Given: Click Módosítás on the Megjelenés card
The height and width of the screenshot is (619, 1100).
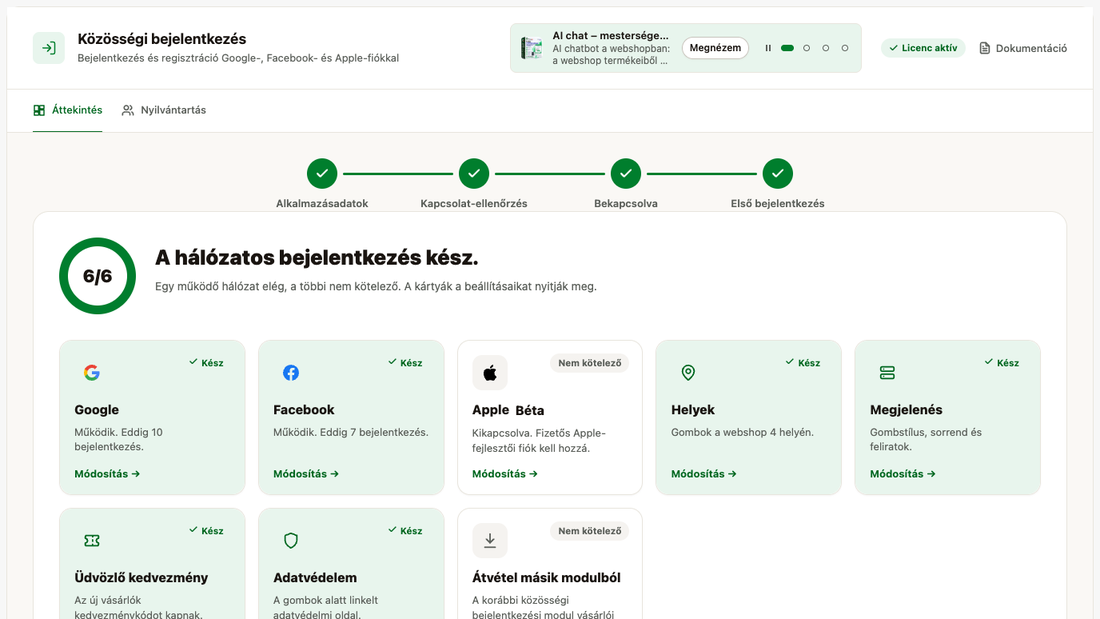Looking at the screenshot, I should point(903,474).
